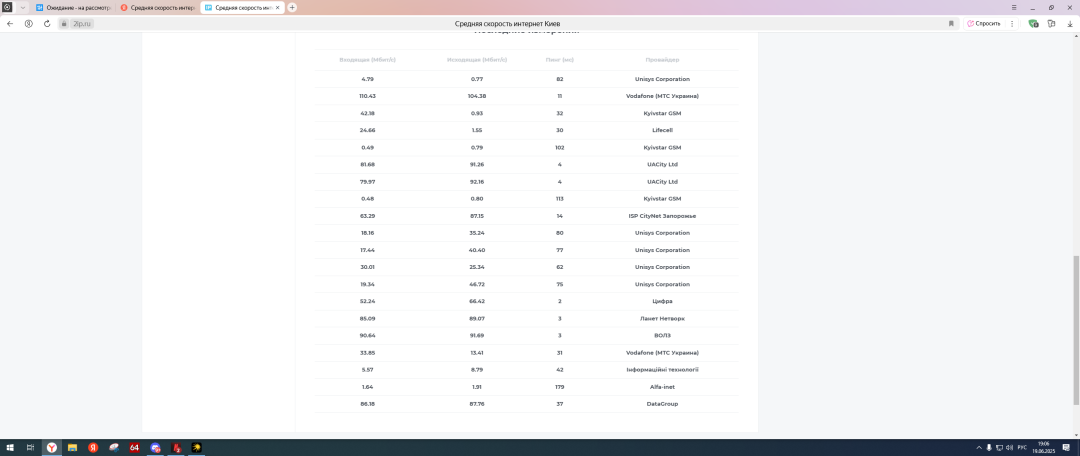This screenshot has width=1080, height=456.
Task: Open the Yandex account profile icon
Action: pos(28,23)
